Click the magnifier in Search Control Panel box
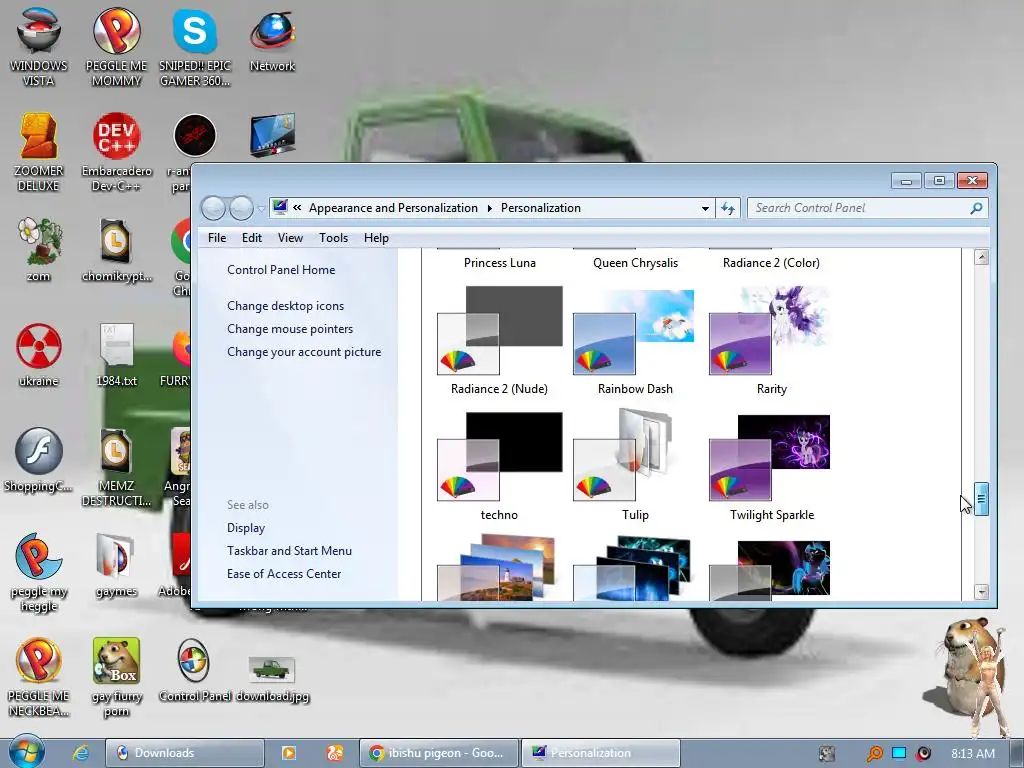Screen dimensions: 1024x768 click(976, 208)
